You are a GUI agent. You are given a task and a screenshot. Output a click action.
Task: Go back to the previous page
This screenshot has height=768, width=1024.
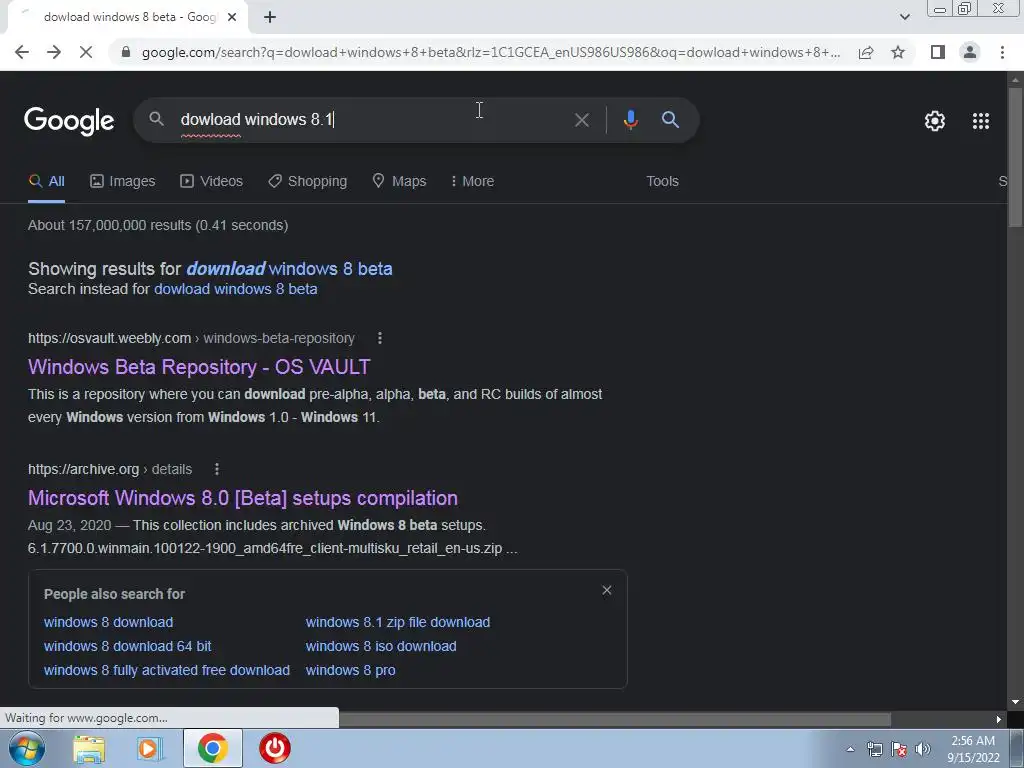[22, 52]
